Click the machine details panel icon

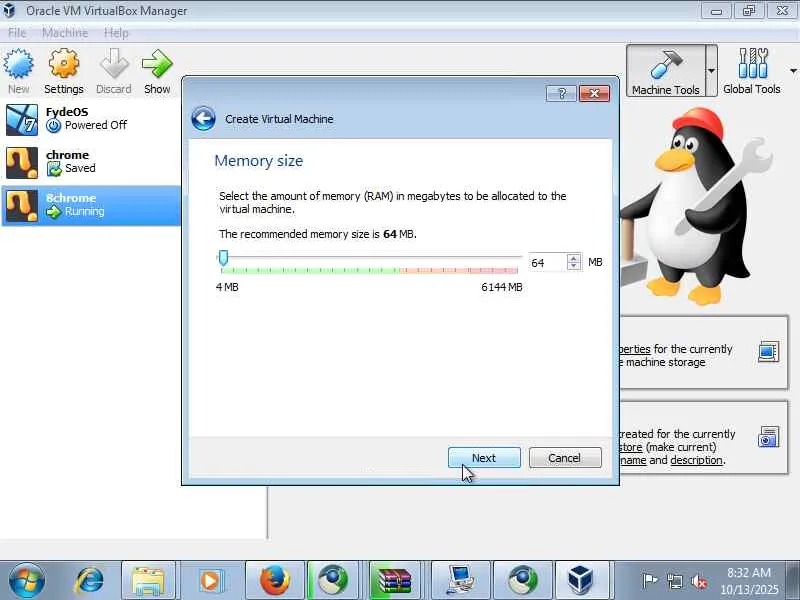tap(768, 352)
